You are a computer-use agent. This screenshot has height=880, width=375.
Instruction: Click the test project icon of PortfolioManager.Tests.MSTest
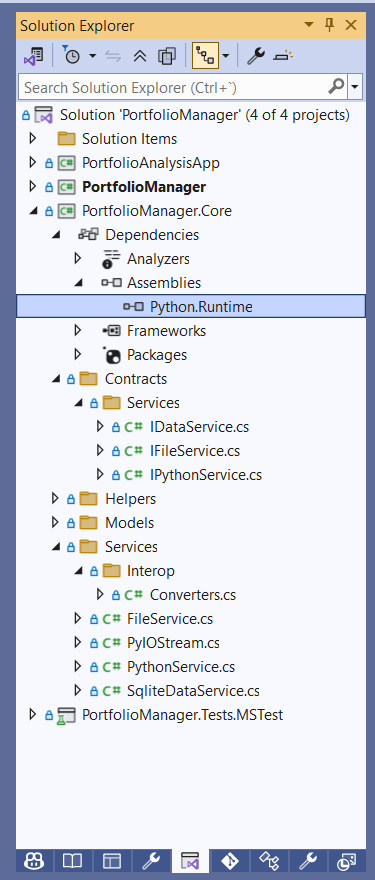[x=67, y=715]
